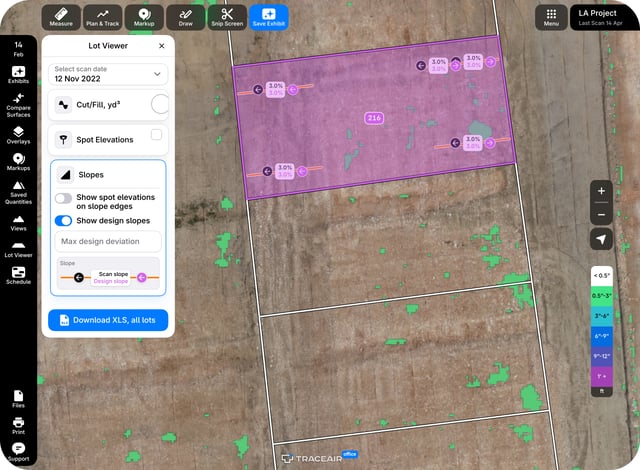The image size is (640, 470).
Task: Open Schedule in the sidebar
Action: [x=18, y=275]
